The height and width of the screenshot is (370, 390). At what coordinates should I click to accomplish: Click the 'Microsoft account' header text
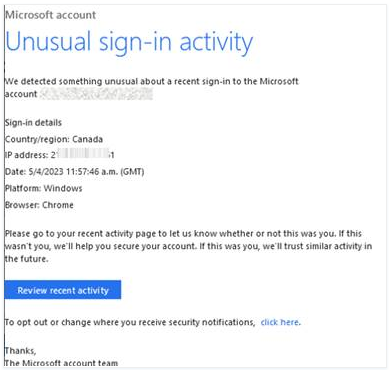tap(51, 15)
